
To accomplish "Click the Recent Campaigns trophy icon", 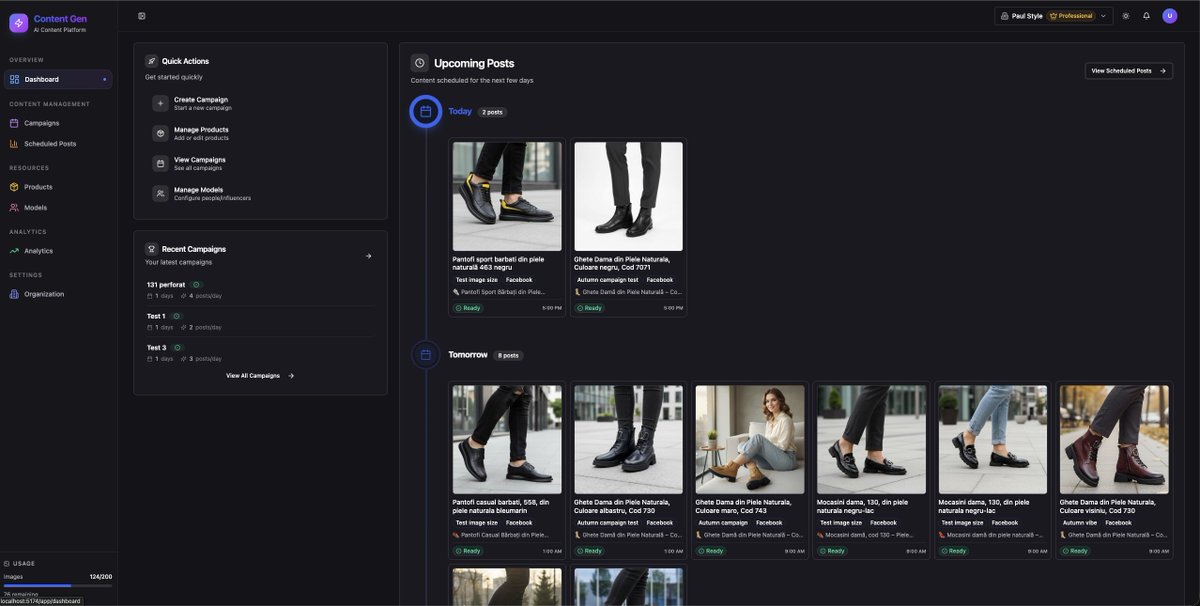I will [x=151, y=249].
